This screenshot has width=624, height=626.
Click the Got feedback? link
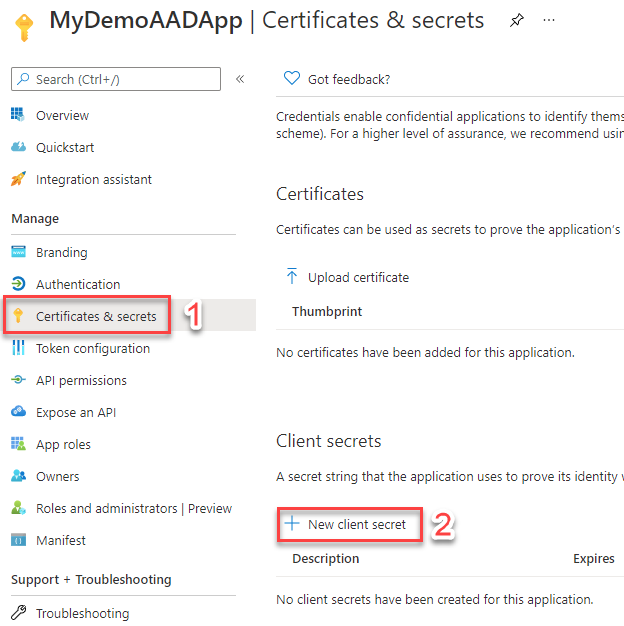(349, 79)
